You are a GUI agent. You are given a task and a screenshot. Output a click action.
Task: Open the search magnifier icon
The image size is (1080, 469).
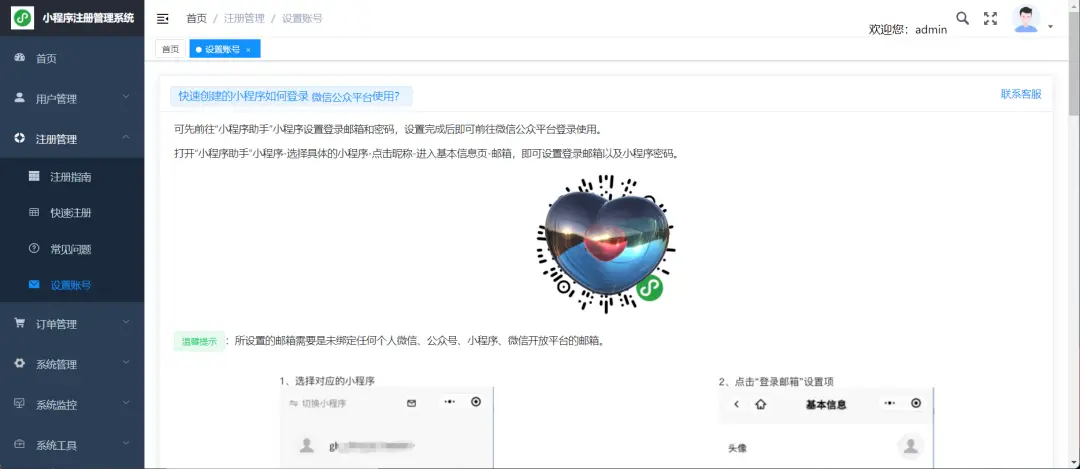pos(963,19)
